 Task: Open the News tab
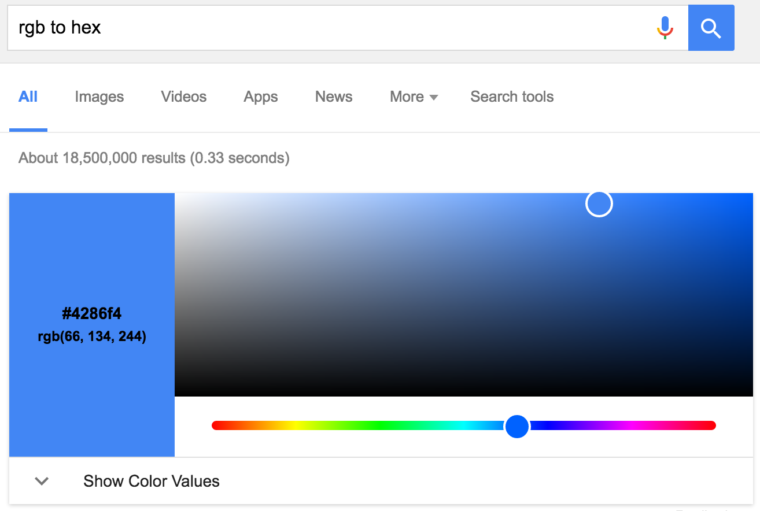tap(334, 97)
